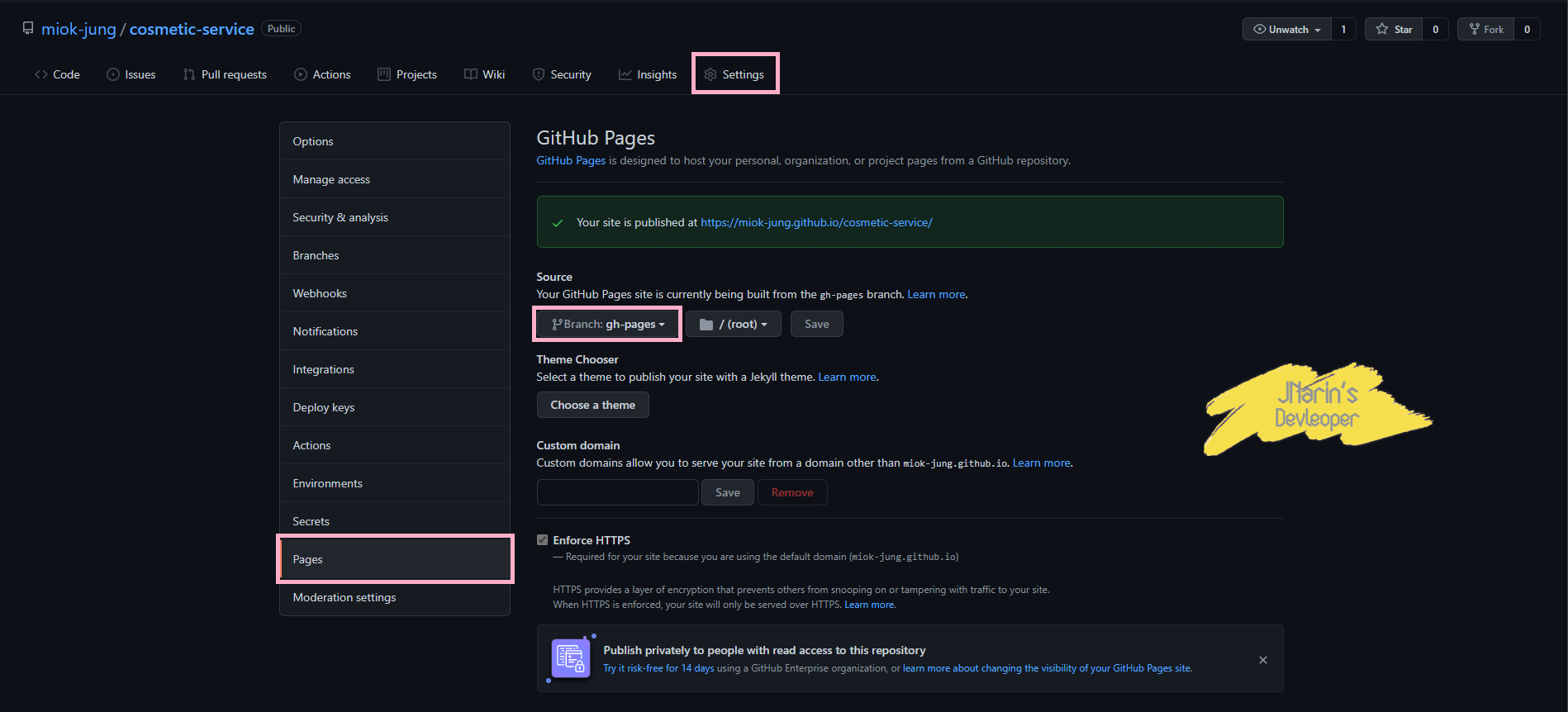Click Learn more under Custom domain

(x=1042, y=463)
